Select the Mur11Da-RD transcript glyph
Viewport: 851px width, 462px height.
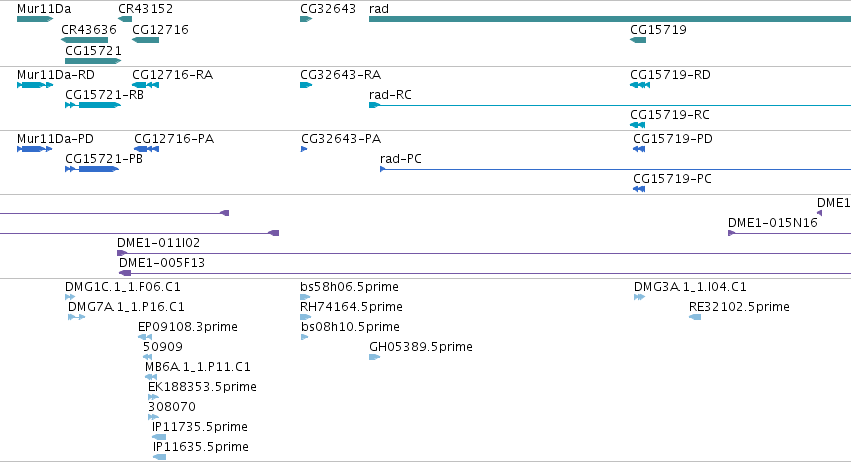(x=35, y=85)
